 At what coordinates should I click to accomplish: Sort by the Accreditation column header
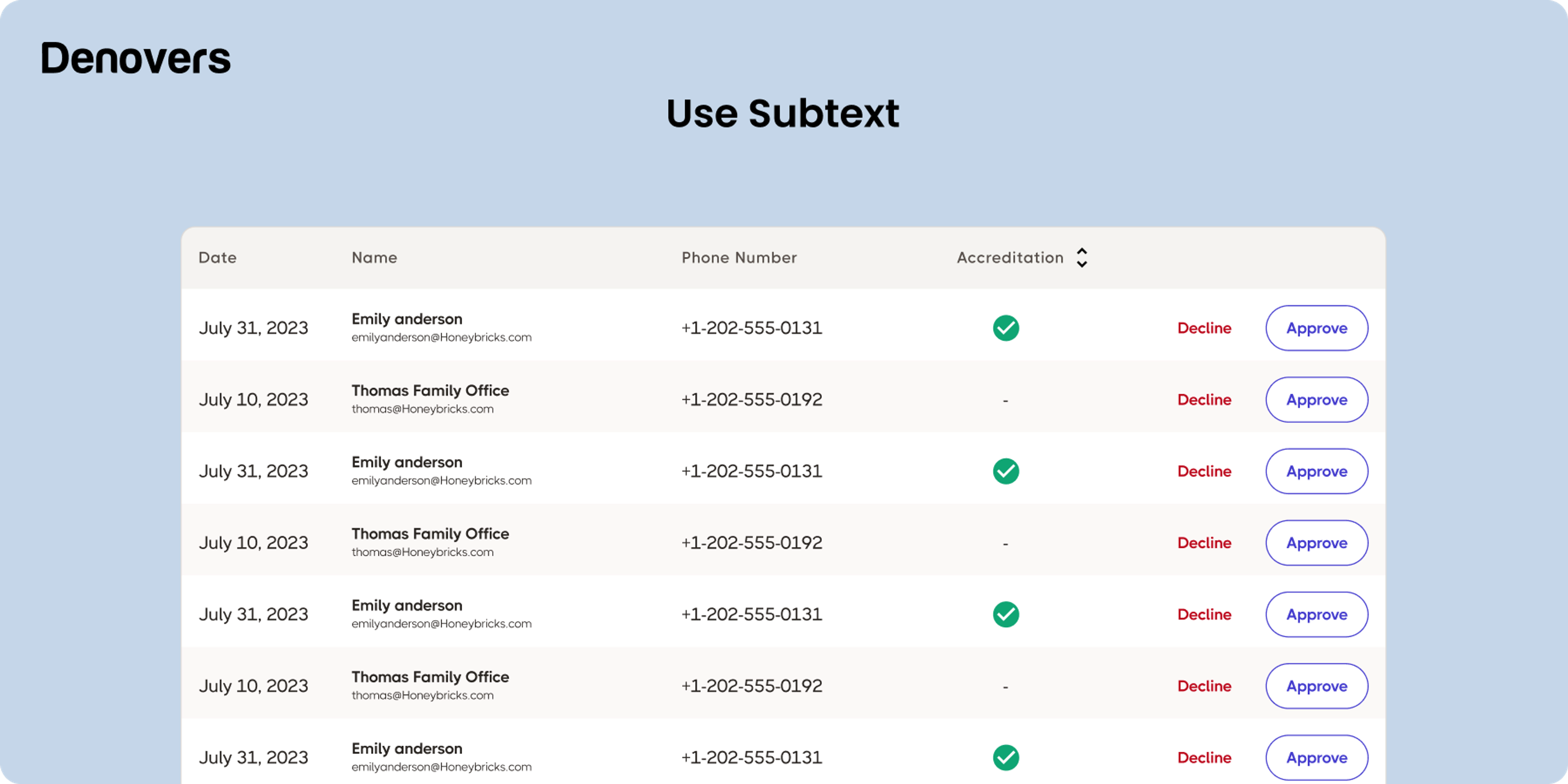pyautogui.click(x=1011, y=258)
